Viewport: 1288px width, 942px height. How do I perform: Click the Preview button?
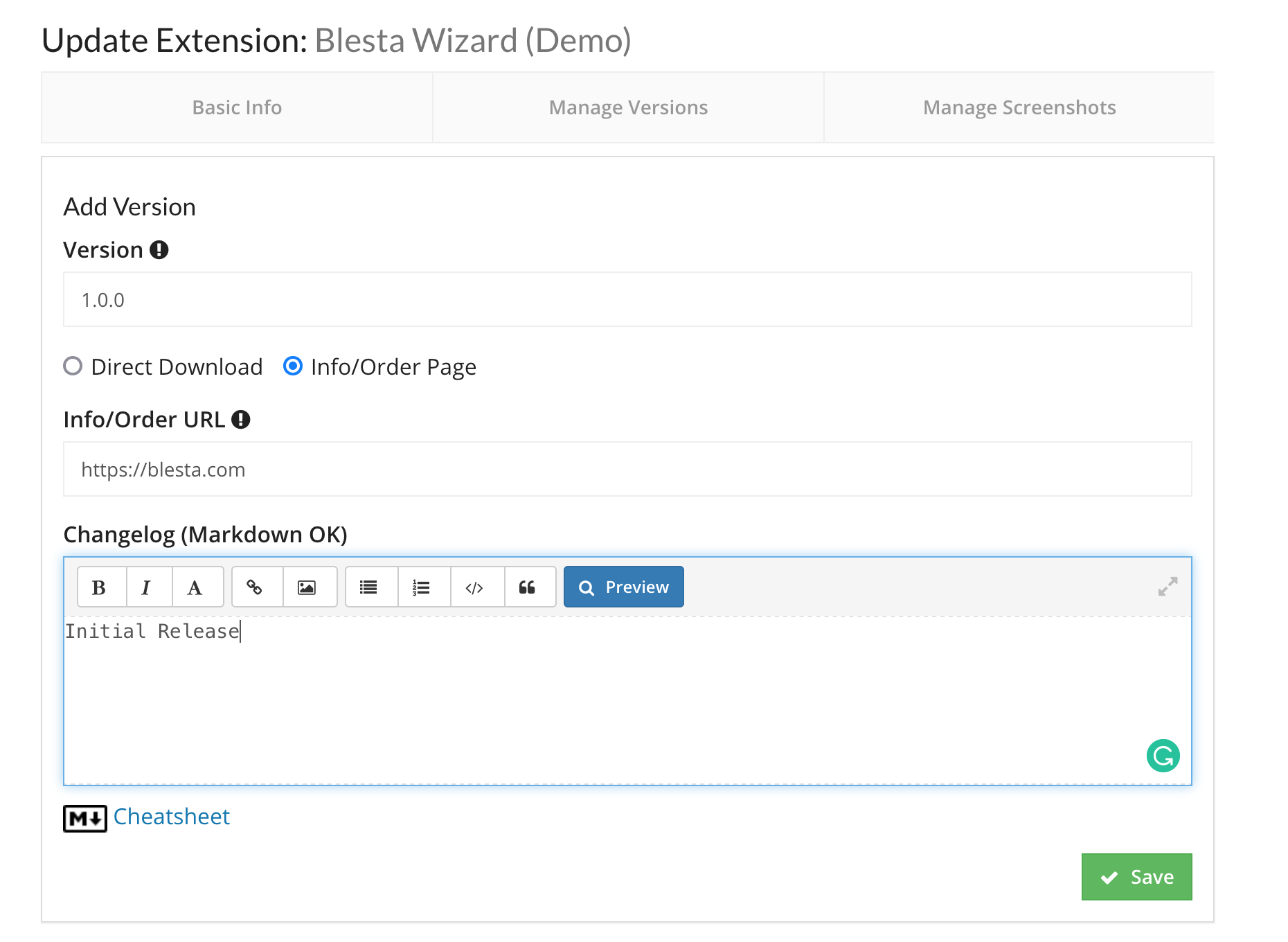point(623,587)
